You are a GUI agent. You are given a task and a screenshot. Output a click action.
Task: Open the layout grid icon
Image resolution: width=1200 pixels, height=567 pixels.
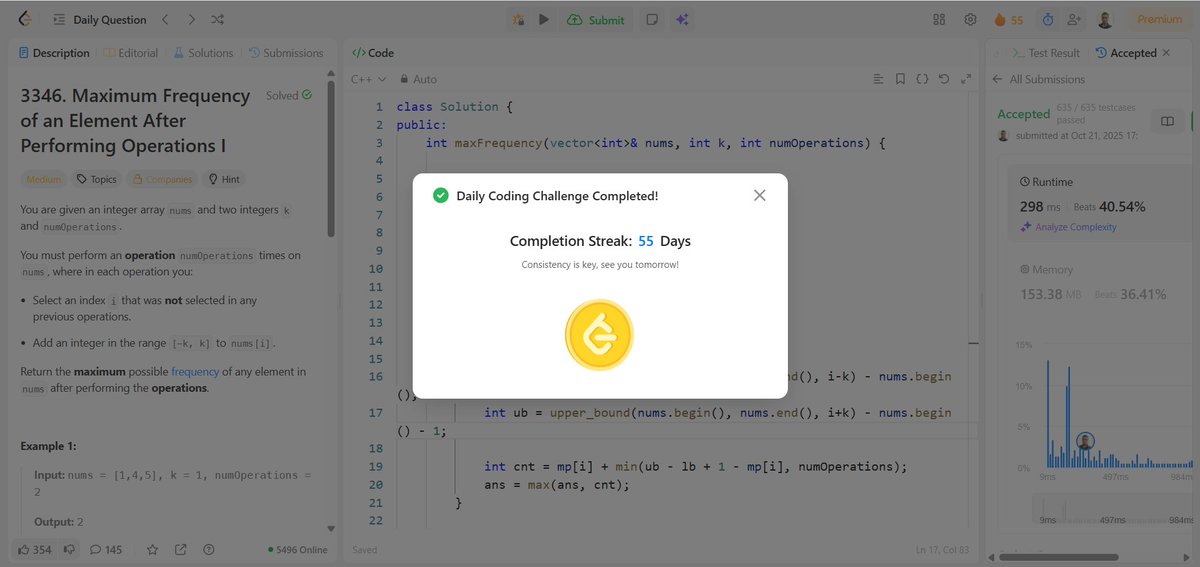pyautogui.click(x=939, y=19)
